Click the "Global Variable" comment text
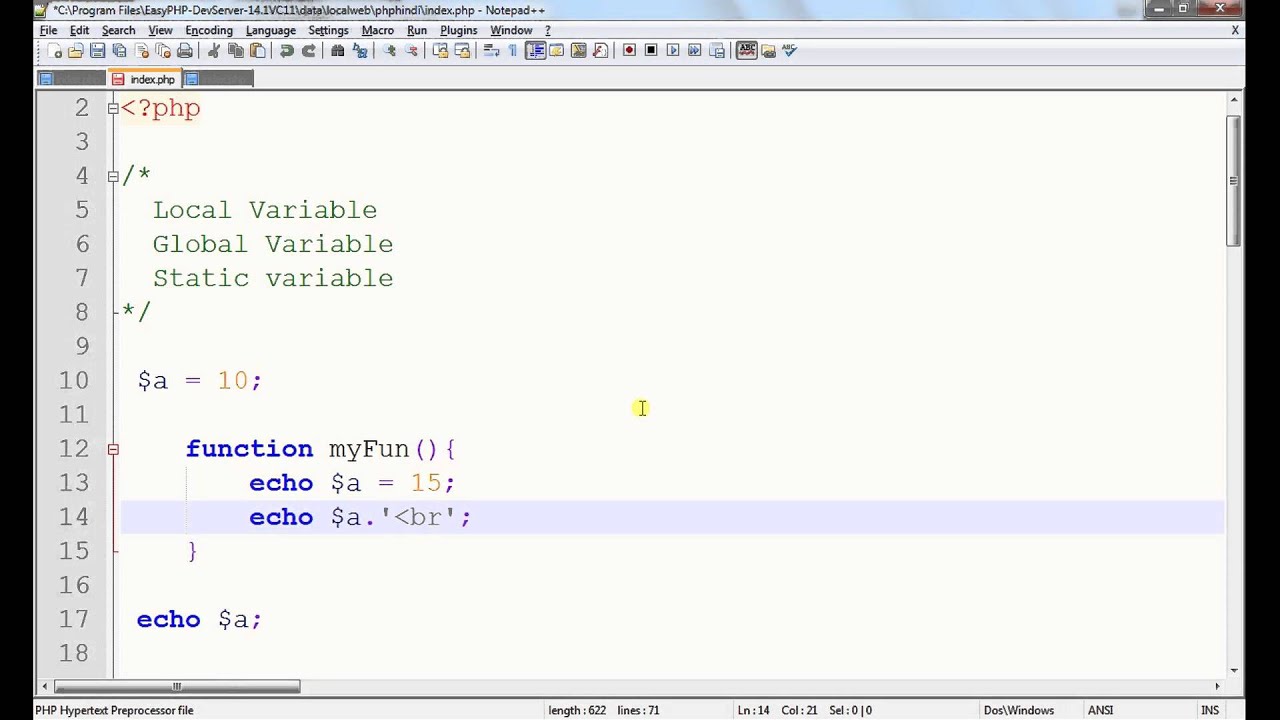The image size is (1280, 720). click(273, 244)
